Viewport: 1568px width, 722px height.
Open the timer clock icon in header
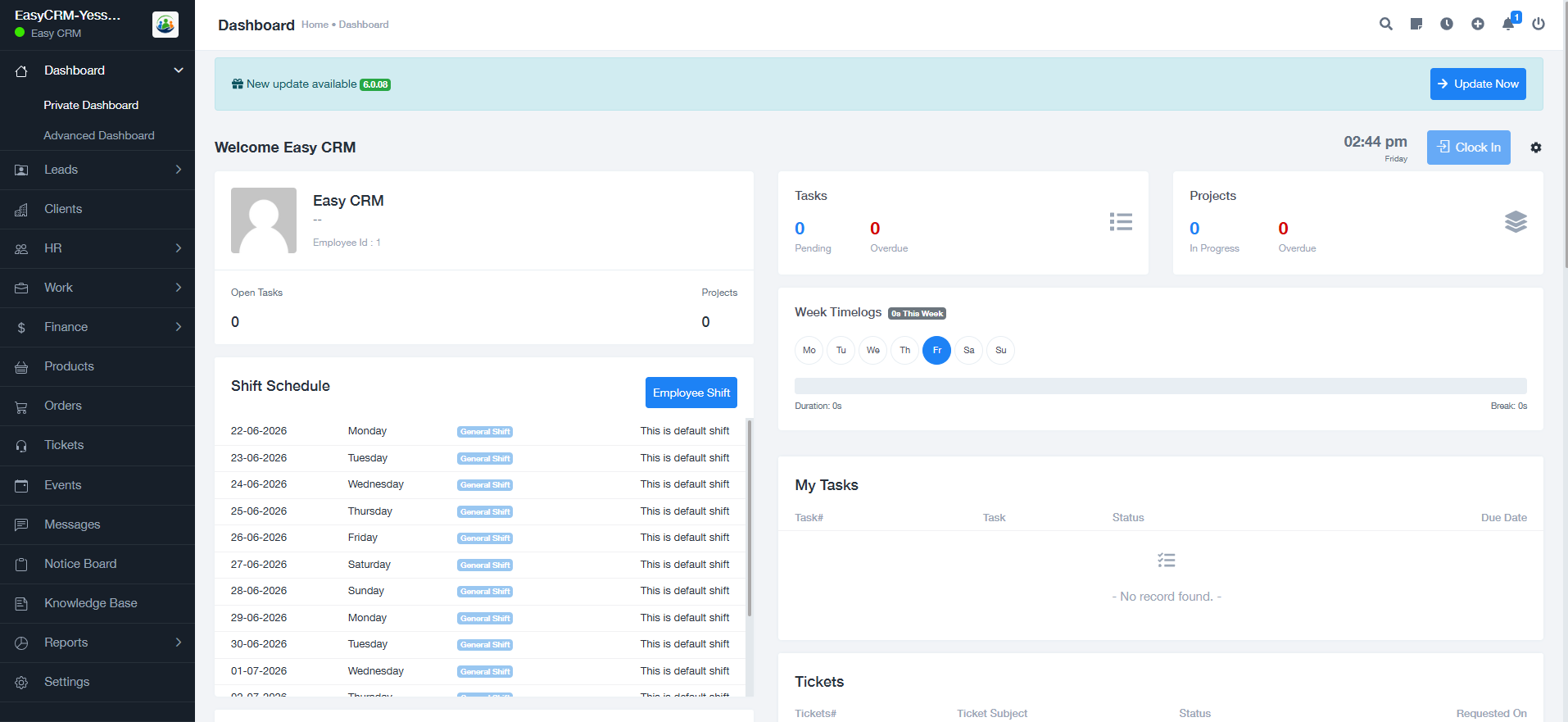coord(1447,24)
